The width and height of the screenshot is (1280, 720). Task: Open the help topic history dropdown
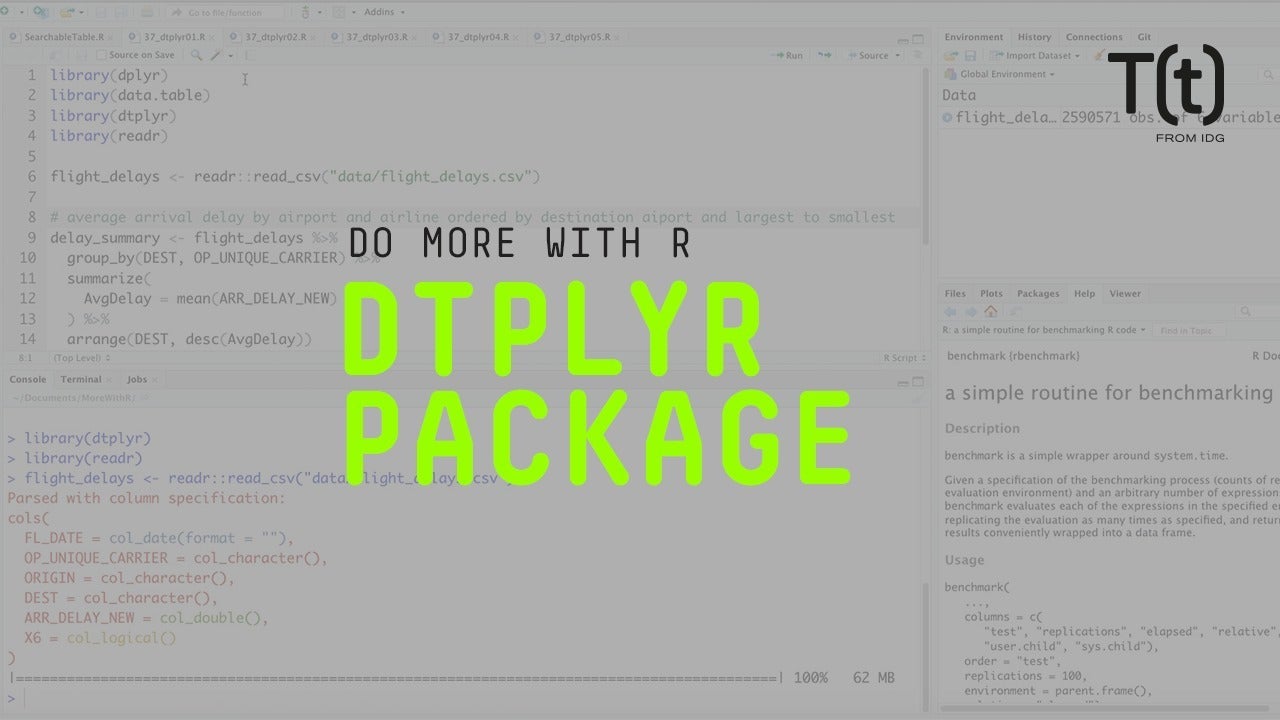pyautogui.click(x=1044, y=330)
